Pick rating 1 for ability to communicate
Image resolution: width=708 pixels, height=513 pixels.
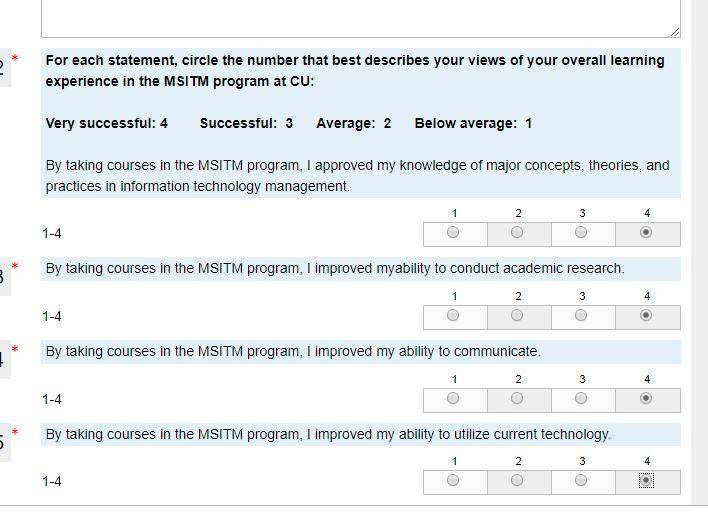[x=453, y=398]
